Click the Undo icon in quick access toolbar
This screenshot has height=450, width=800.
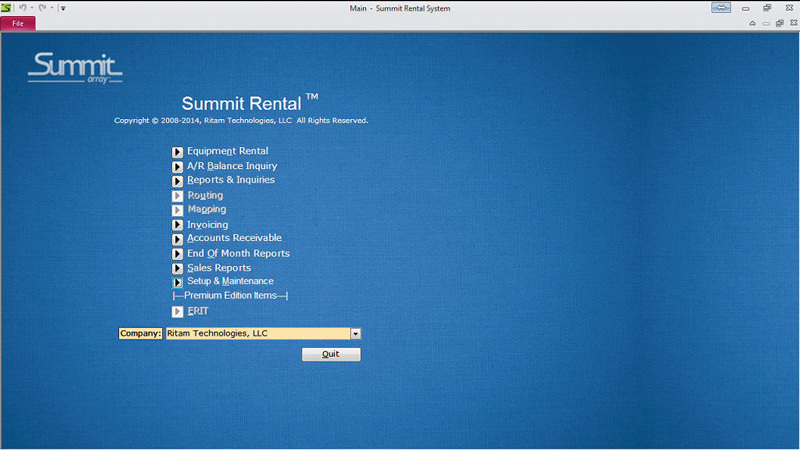22,8
